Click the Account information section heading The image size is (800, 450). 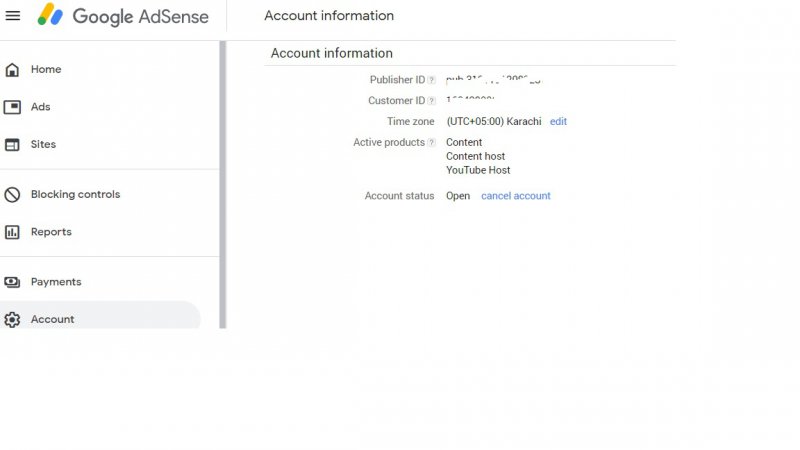pyautogui.click(x=331, y=53)
